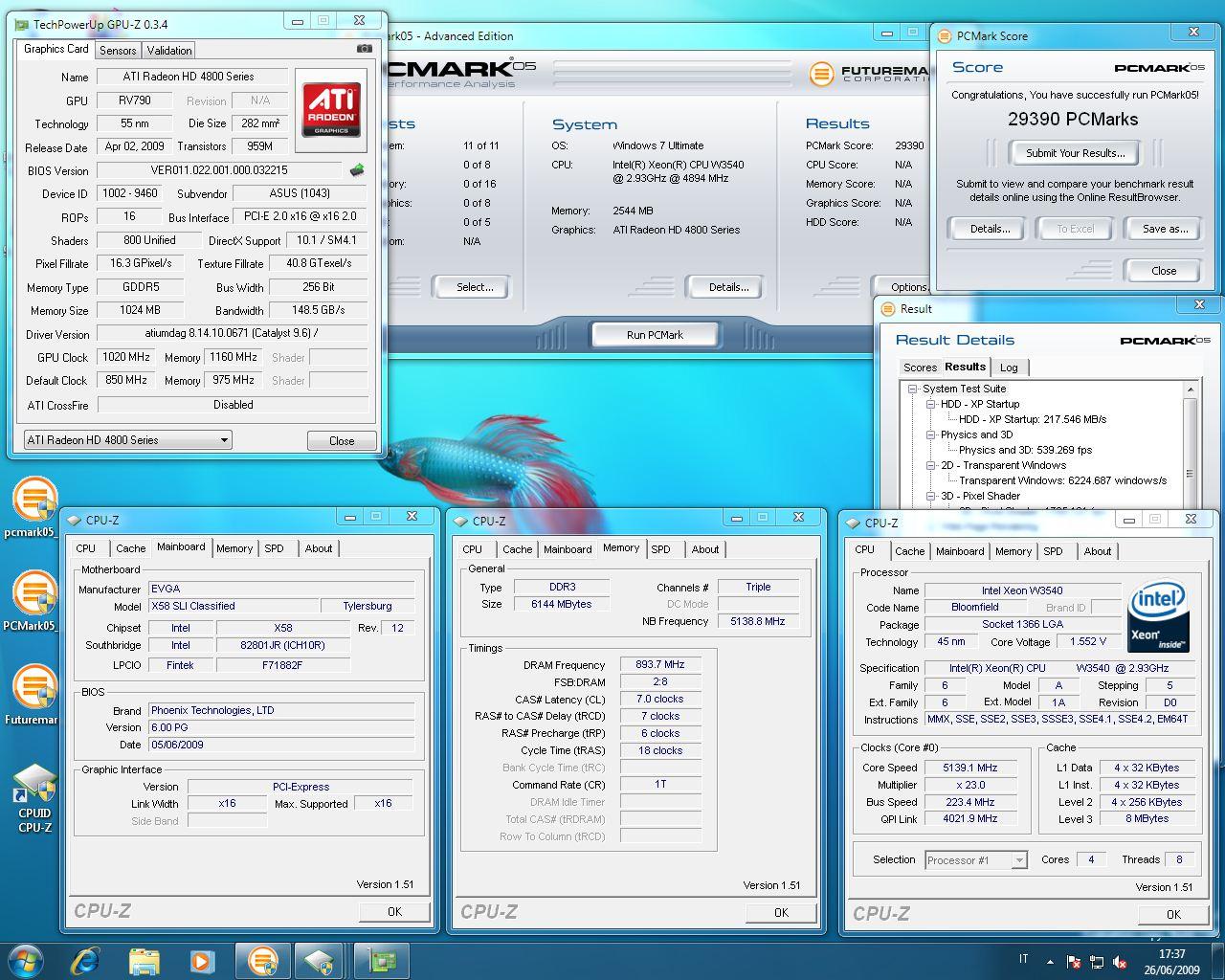Collapse the 2D - Transparent Windows node

pos(930,465)
